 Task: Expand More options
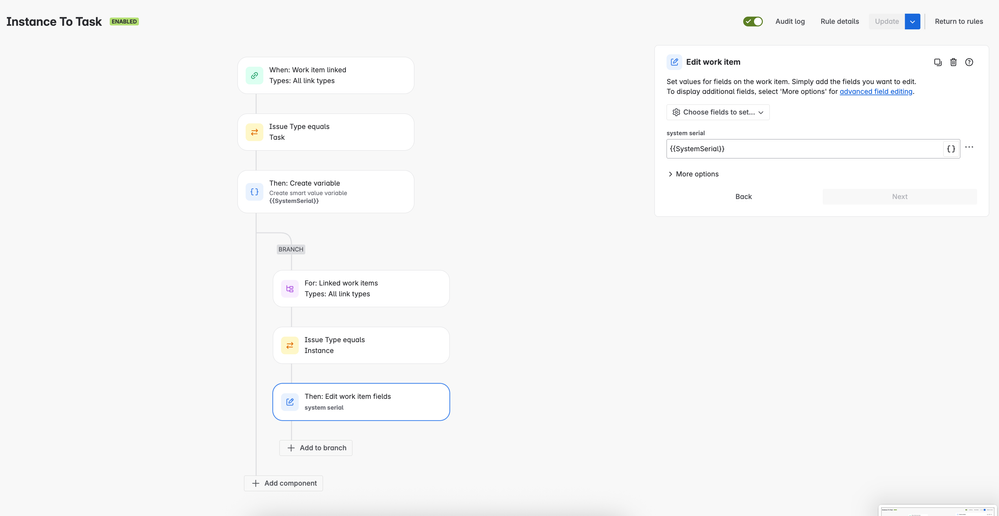tap(693, 174)
